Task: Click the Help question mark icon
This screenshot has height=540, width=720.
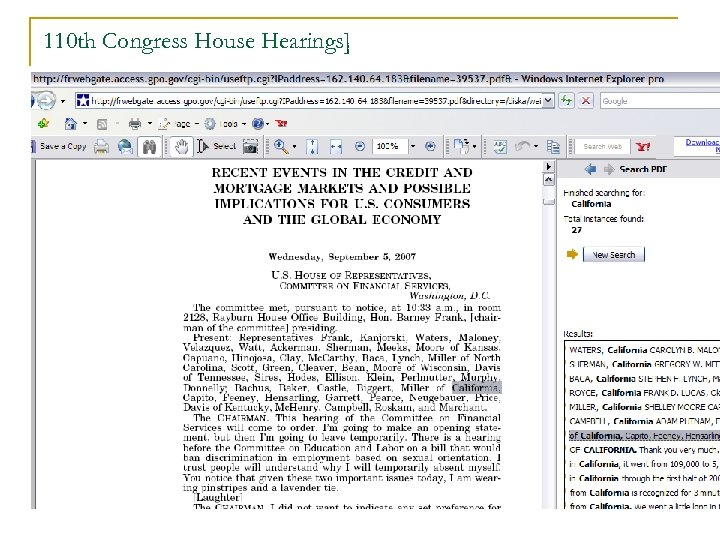Action: click(x=258, y=124)
